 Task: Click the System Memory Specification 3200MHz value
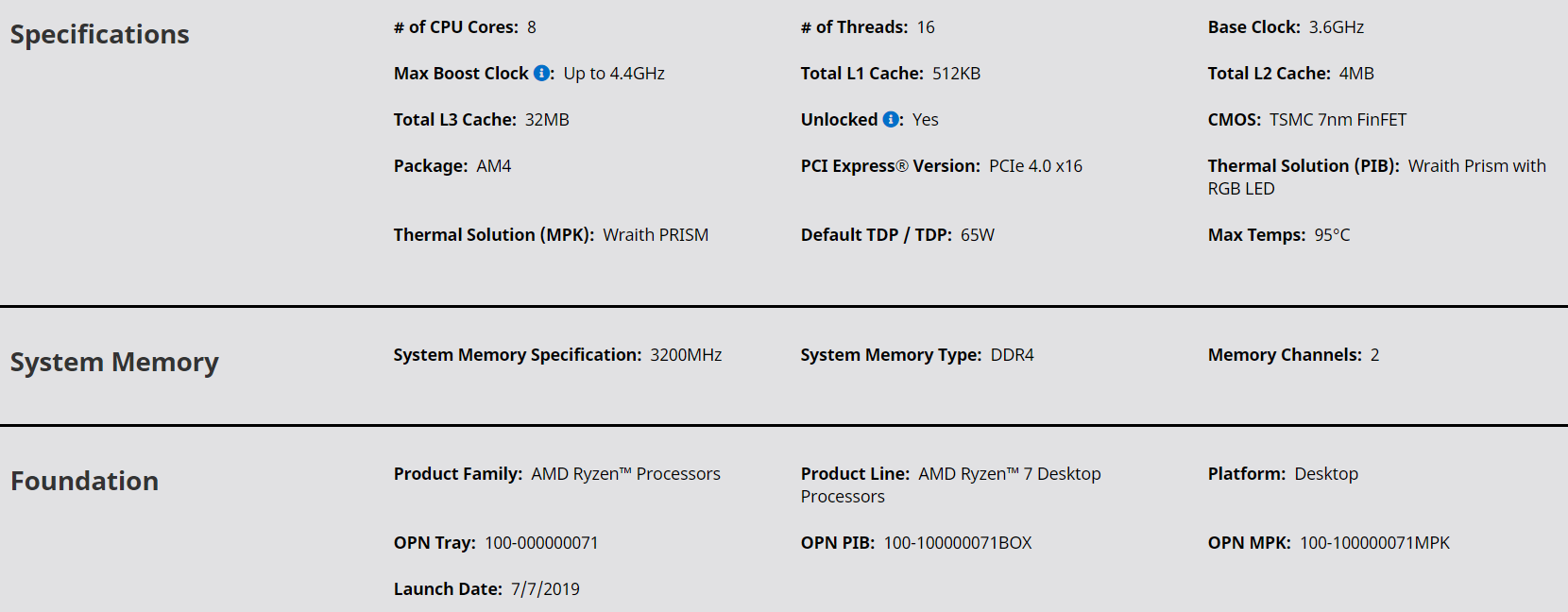[686, 355]
